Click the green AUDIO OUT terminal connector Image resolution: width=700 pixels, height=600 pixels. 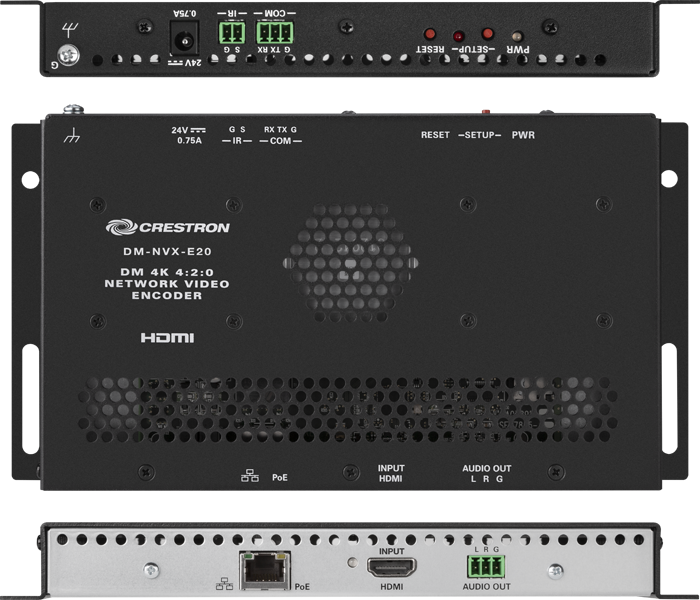point(485,567)
